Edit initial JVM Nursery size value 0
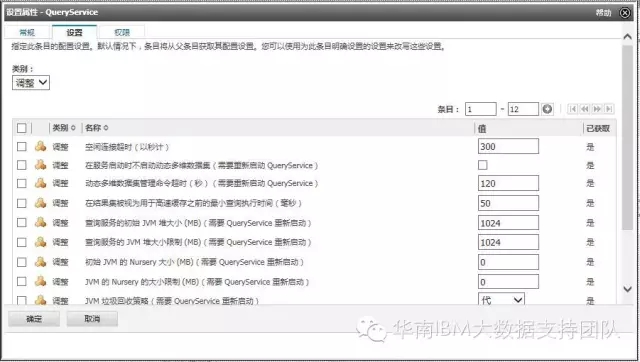The width and height of the screenshot is (640, 362). (508, 262)
